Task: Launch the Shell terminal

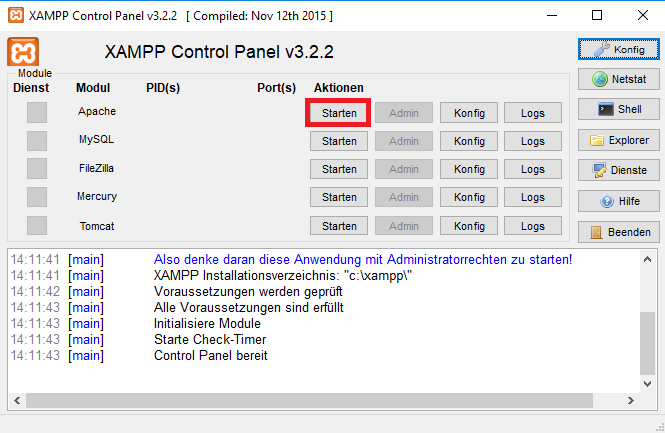Action: 619,109
